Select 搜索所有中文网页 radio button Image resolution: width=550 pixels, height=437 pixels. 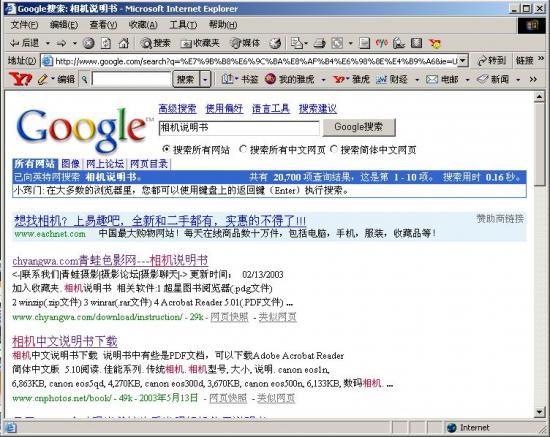pyautogui.click(x=243, y=149)
